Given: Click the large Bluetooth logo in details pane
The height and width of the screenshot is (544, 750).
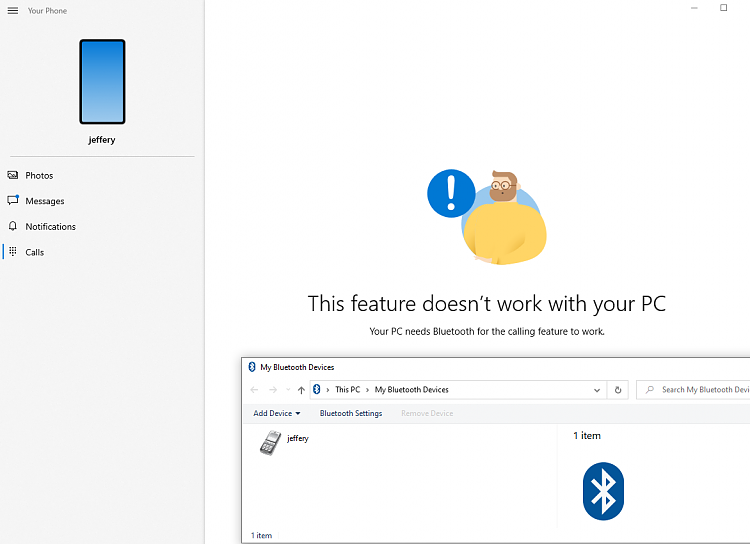Looking at the screenshot, I should click(603, 491).
